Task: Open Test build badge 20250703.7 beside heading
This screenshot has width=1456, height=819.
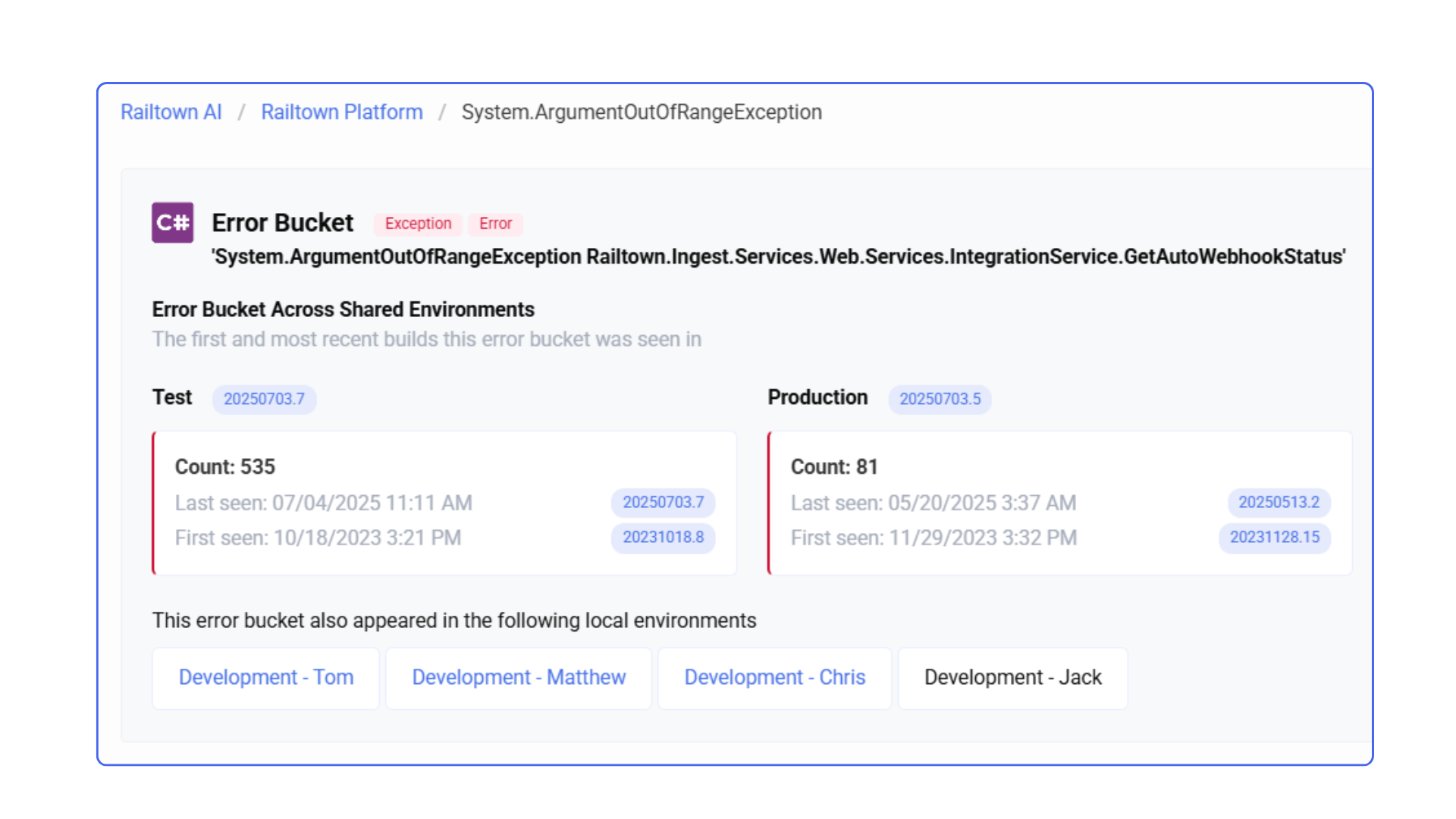Action: 264,399
